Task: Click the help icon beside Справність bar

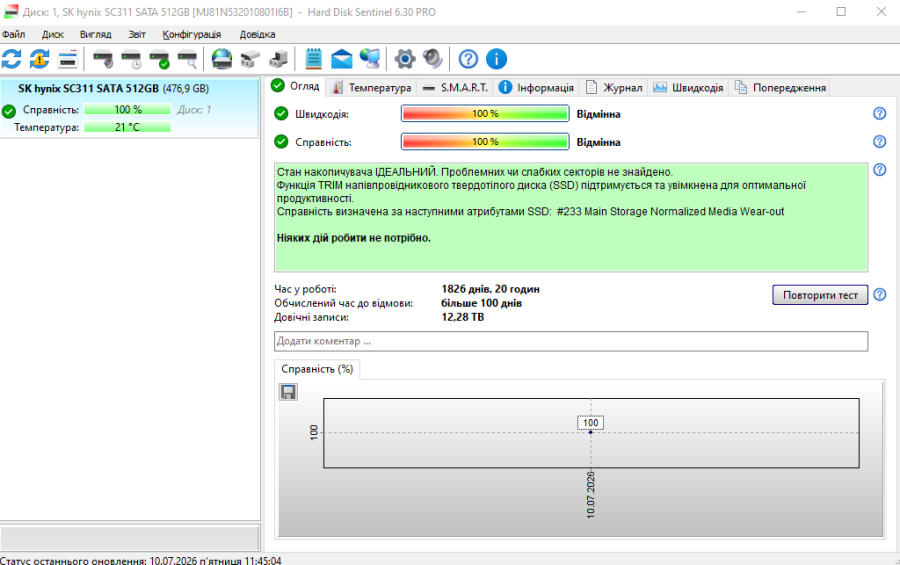Action: click(879, 141)
